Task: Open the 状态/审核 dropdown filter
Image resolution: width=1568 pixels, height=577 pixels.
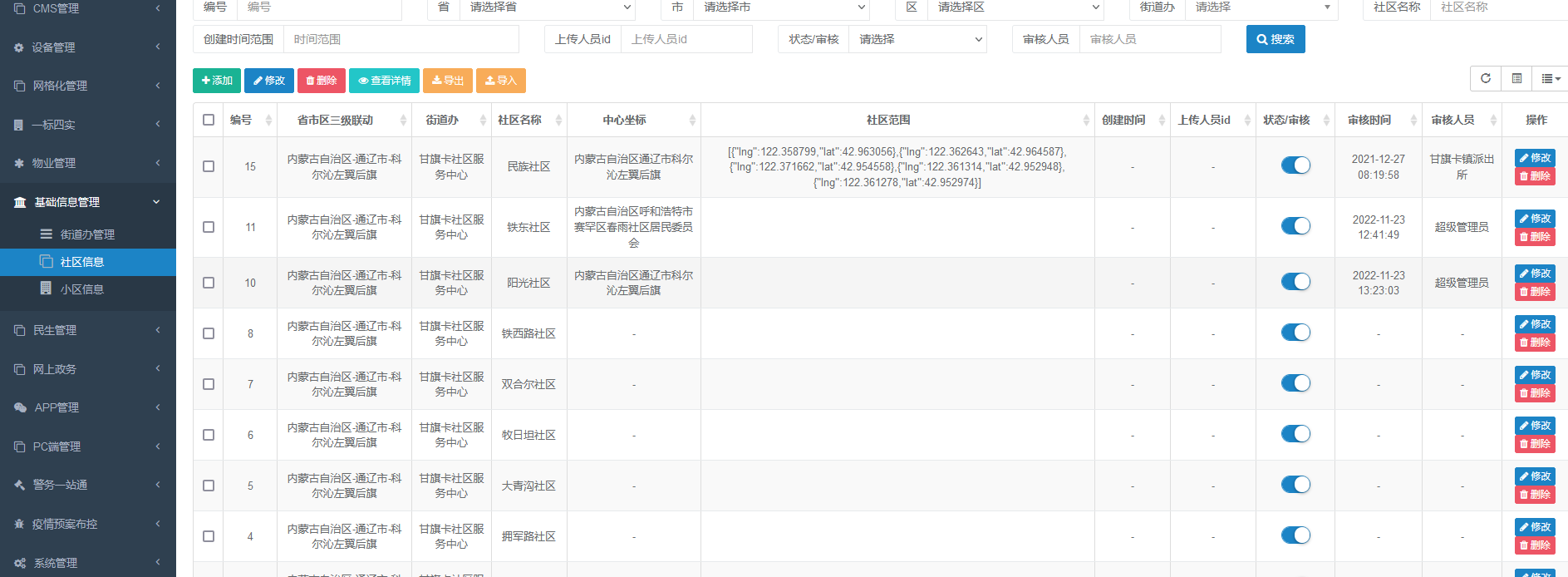Action: 917,39
